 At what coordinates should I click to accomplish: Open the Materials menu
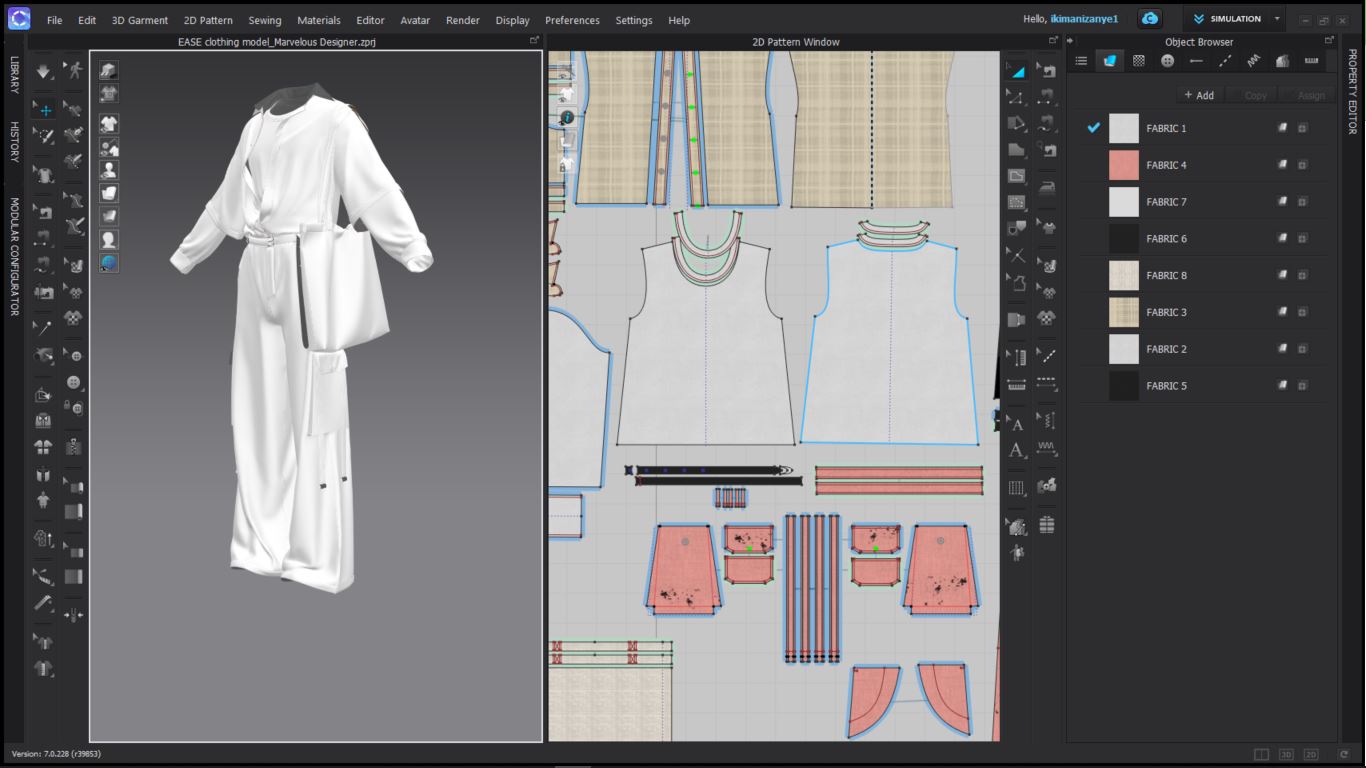pyautogui.click(x=318, y=20)
